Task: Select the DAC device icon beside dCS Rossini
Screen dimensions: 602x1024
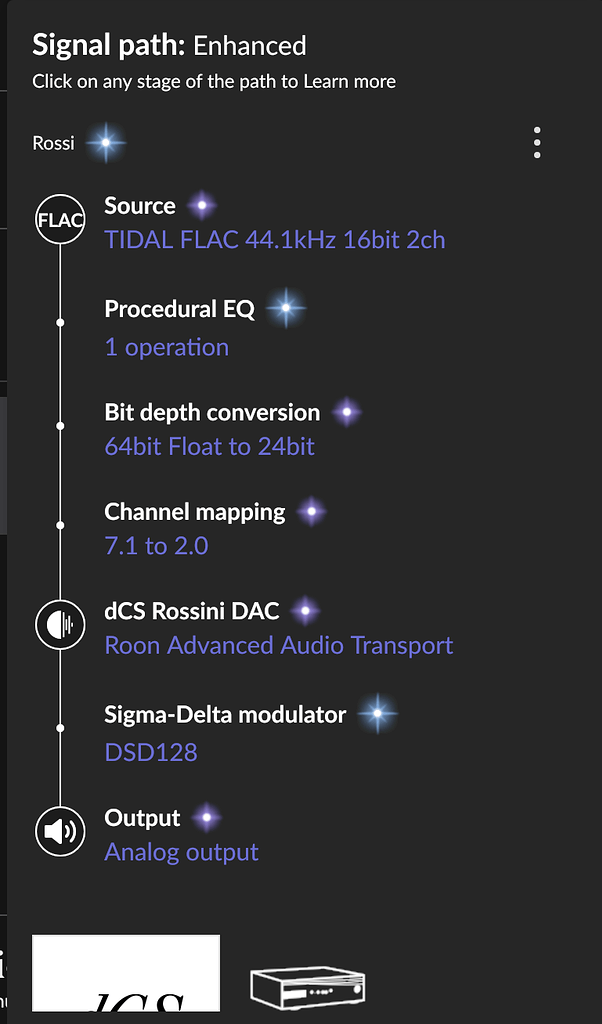Action: point(60,625)
